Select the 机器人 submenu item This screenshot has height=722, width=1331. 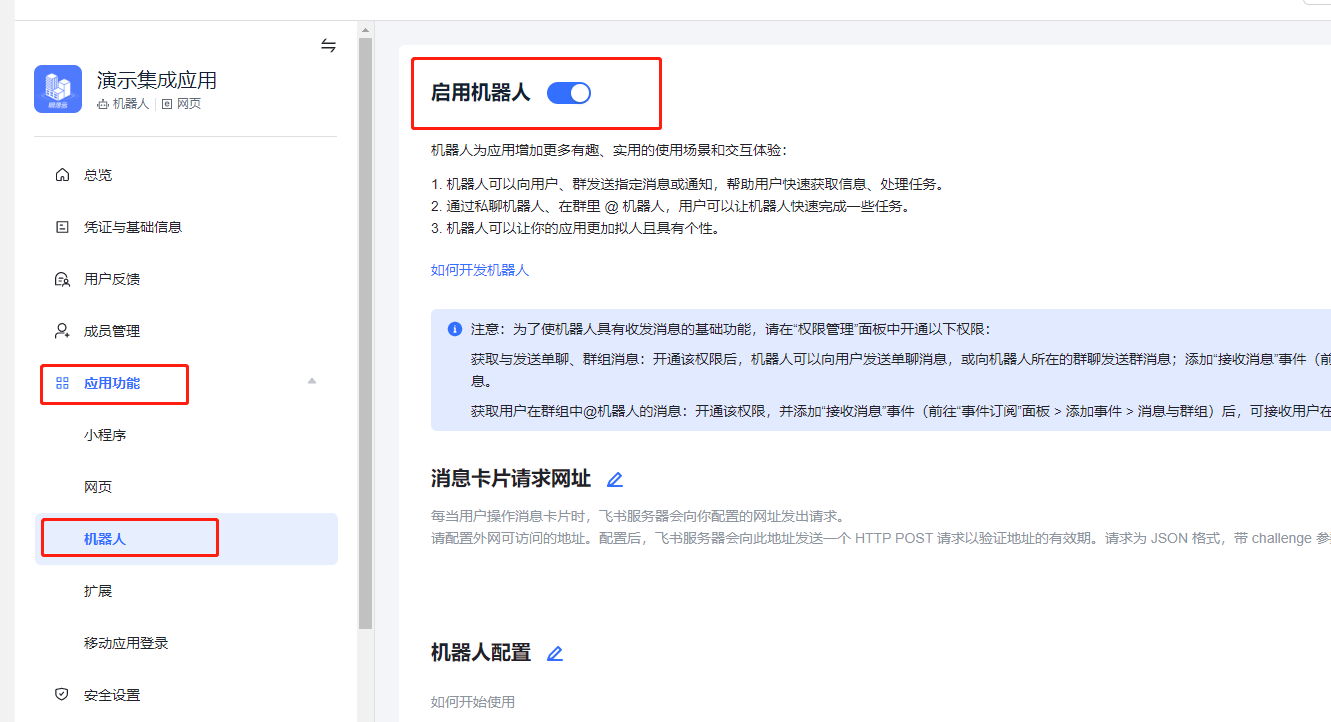186,539
